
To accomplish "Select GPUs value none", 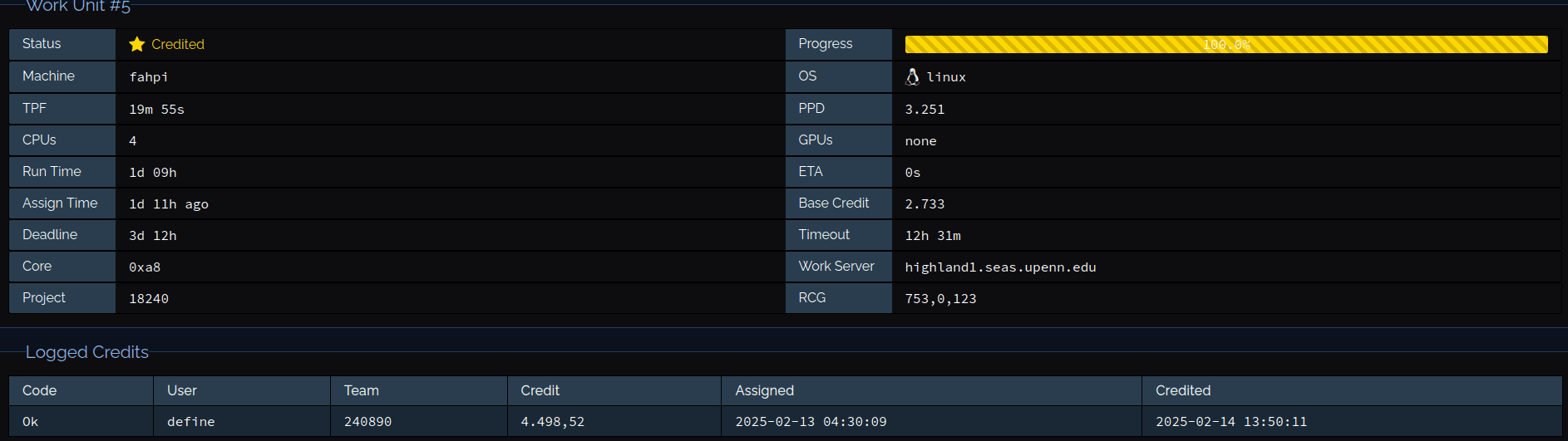I will click(920, 141).
